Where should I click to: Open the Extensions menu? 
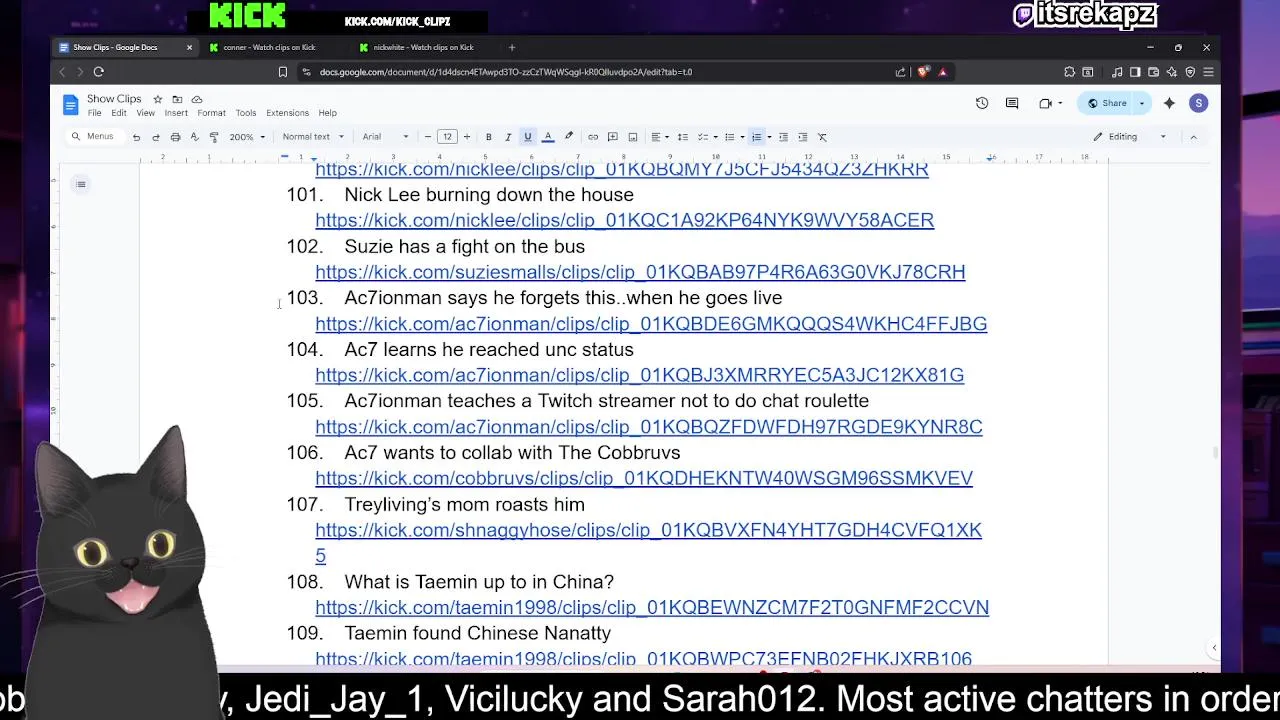287,113
